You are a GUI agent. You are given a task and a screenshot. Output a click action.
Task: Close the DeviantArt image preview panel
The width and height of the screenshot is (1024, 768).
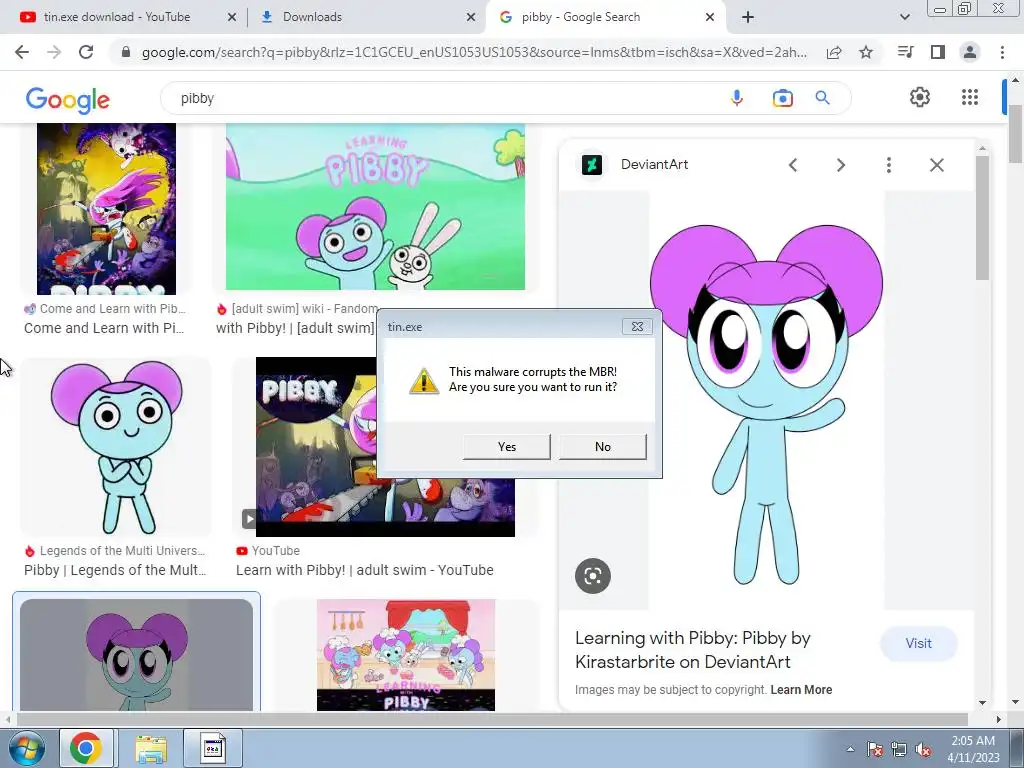click(x=937, y=165)
